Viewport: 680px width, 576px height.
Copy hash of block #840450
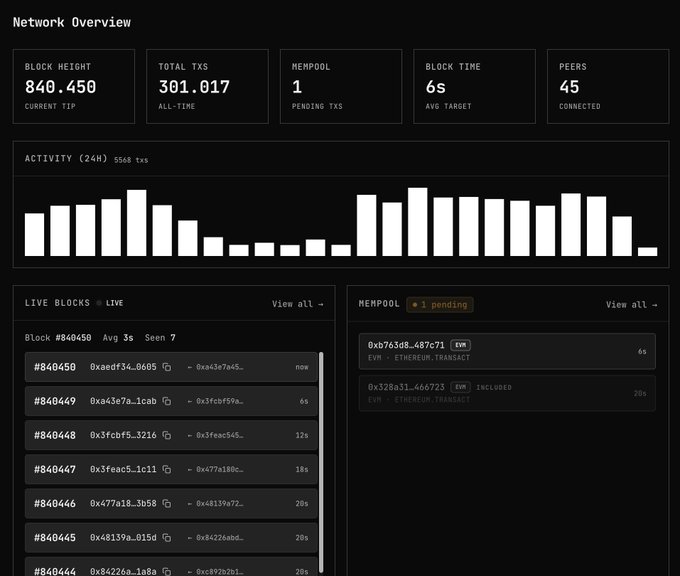[x=167, y=367]
